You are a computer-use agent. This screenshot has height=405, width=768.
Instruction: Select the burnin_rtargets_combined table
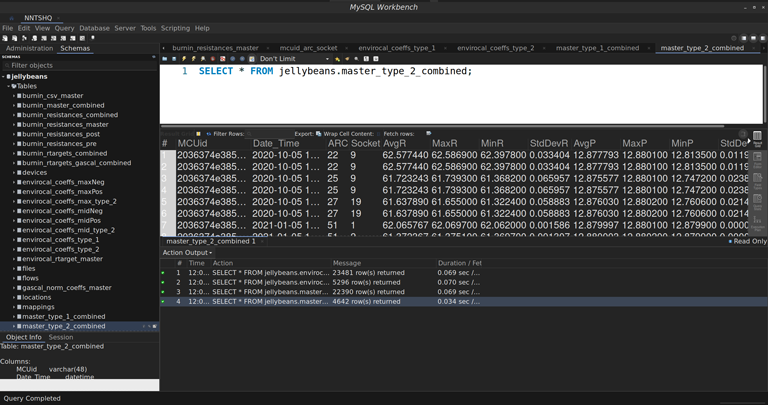point(64,153)
